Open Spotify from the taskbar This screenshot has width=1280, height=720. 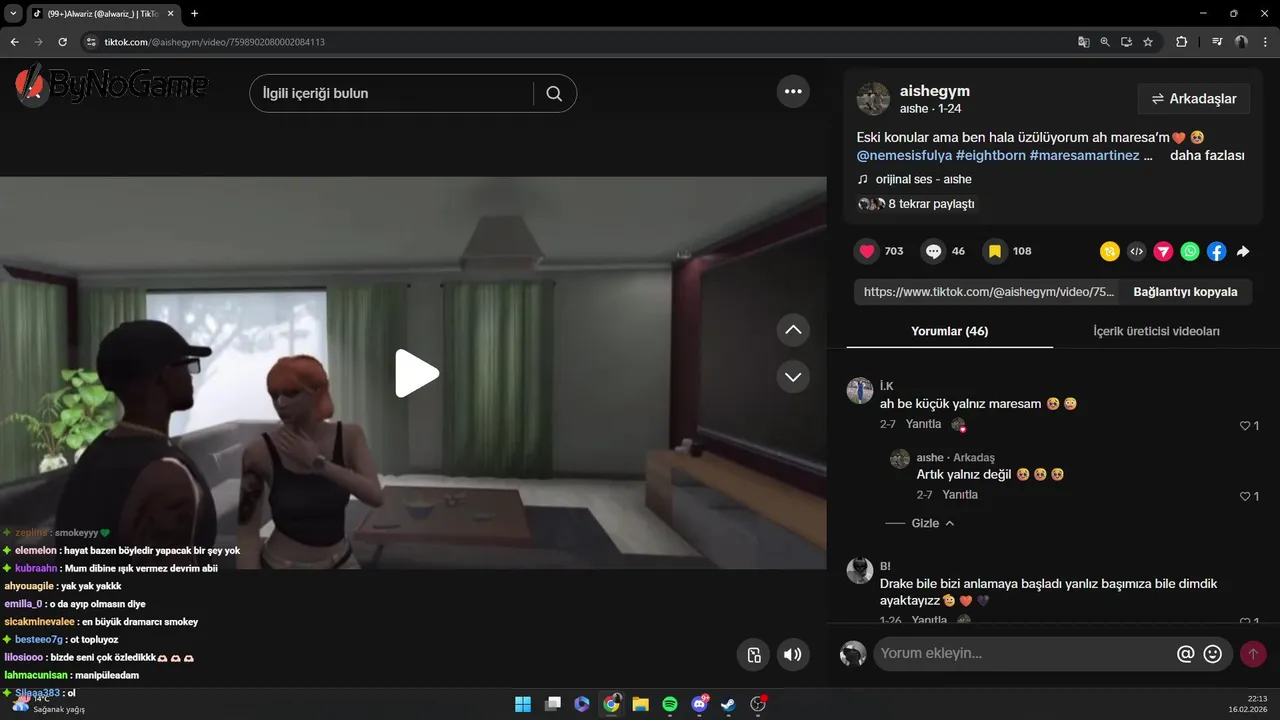[670, 704]
